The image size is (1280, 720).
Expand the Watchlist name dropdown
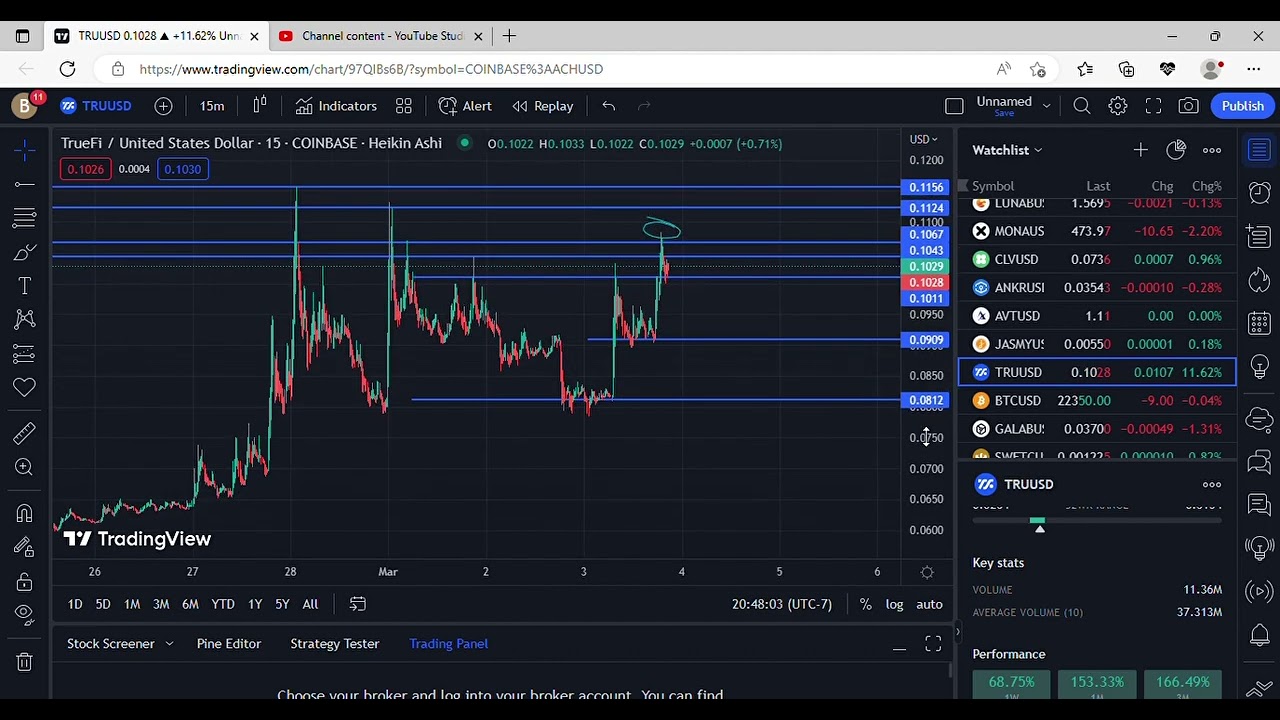point(1007,150)
